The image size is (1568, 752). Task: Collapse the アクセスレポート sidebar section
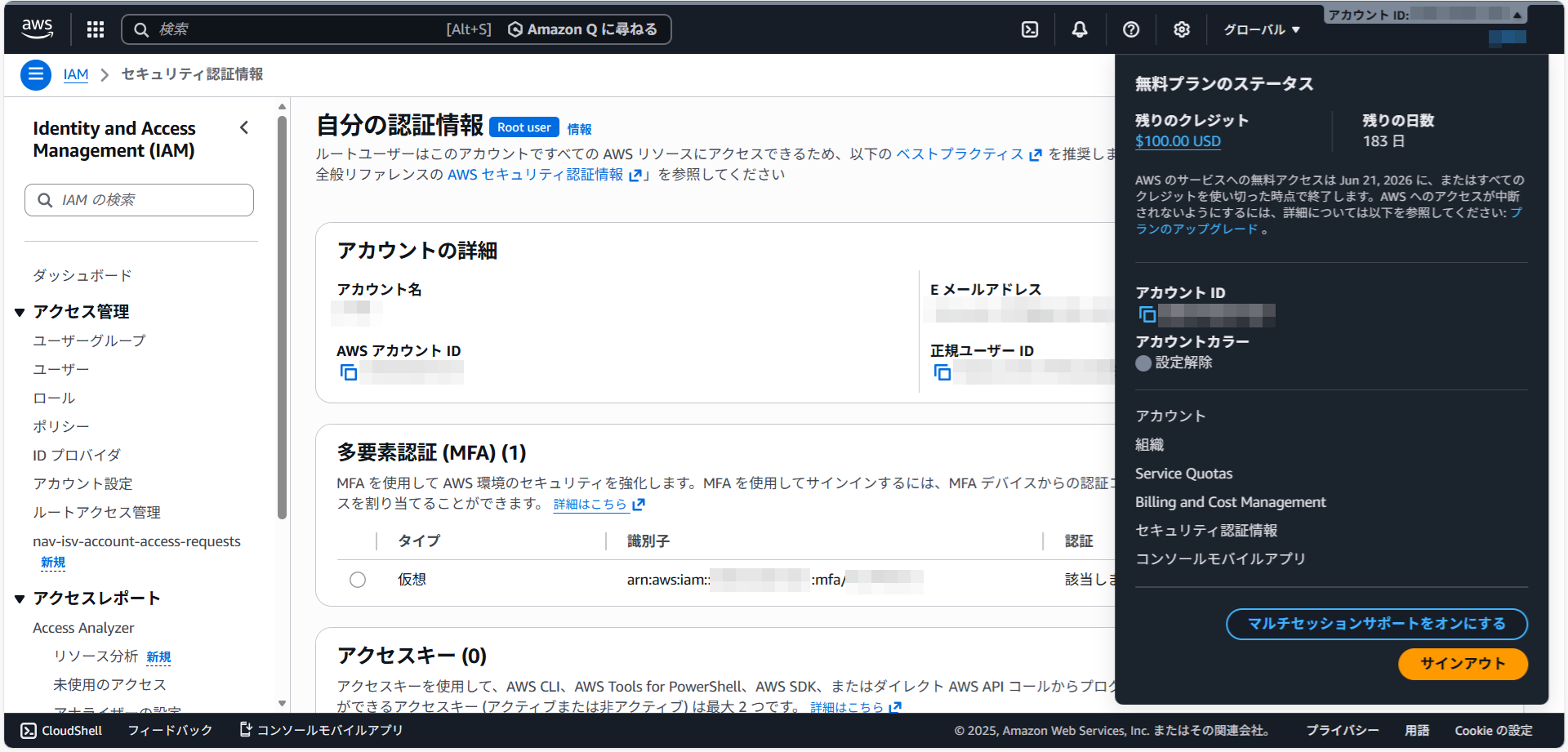pyautogui.click(x=20, y=598)
